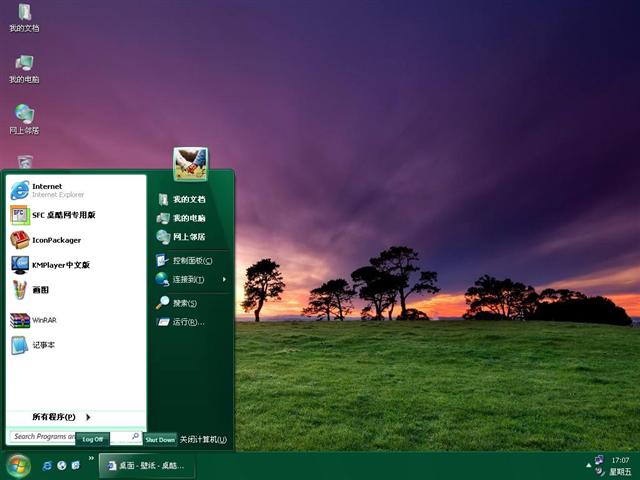The width and height of the screenshot is (640, 480).
Task: Expand the 连接到 submenu
Action: (x=190, y=280)
